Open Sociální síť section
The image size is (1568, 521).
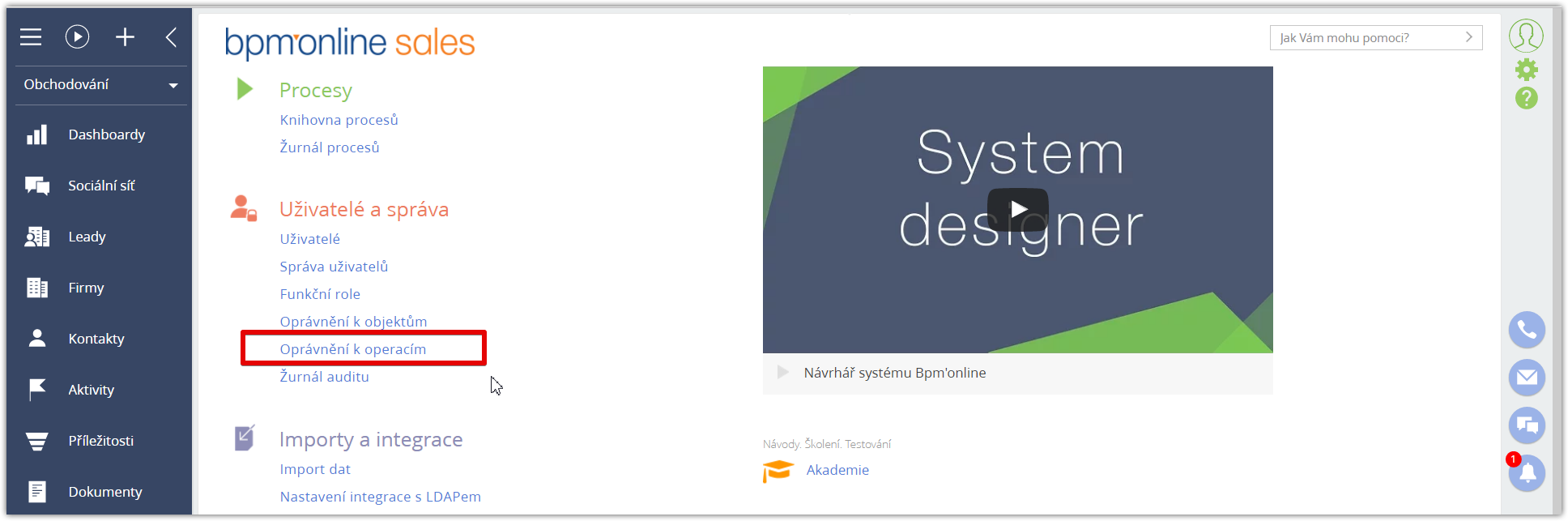(x=101, y=186)
